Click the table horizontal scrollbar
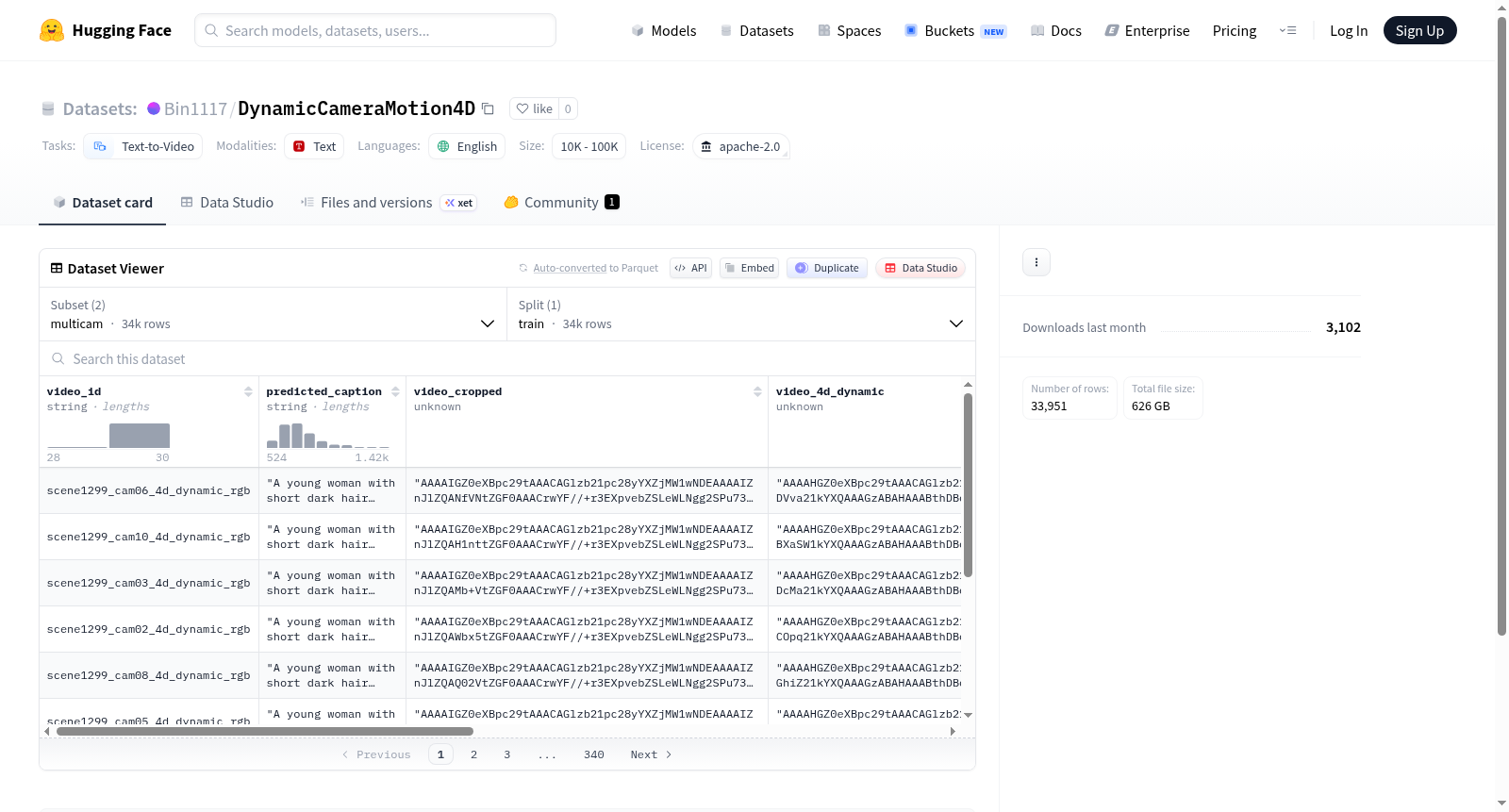1509x812 pixels. 265,731
